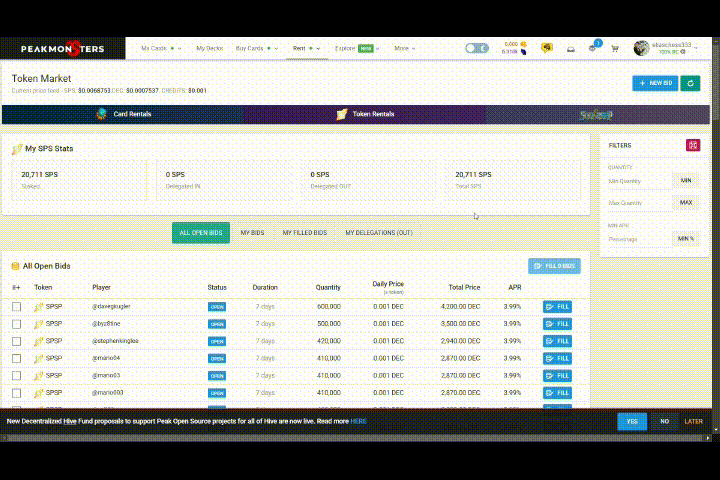
Task: Click the PeakMonsters logo
Action: 62,49
